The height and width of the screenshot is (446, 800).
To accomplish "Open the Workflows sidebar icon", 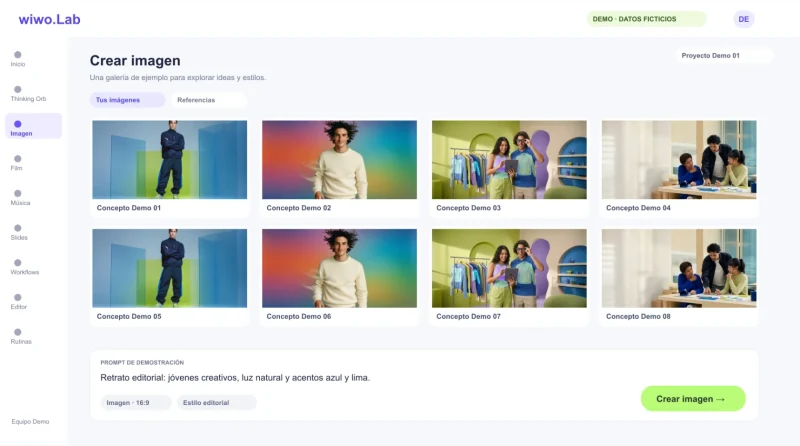I will click(x=18, y=263).
